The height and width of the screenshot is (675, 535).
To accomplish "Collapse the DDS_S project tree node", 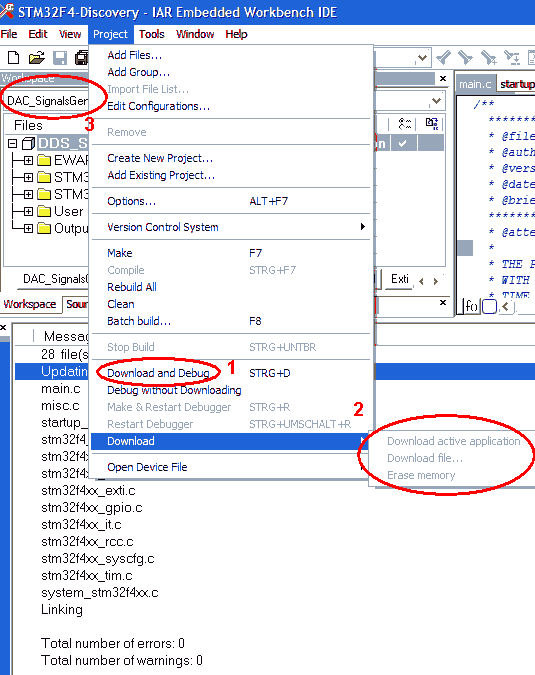I will [x=12, y=143].
